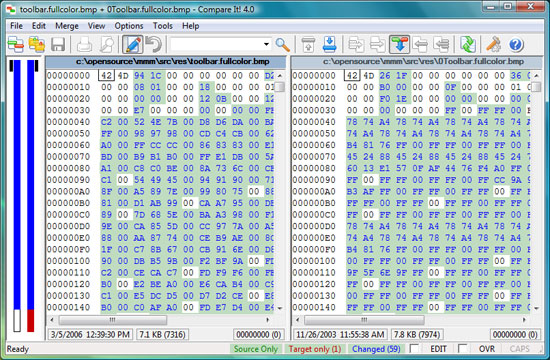Toggle the Edit mode pencil icon

(132, 45)
